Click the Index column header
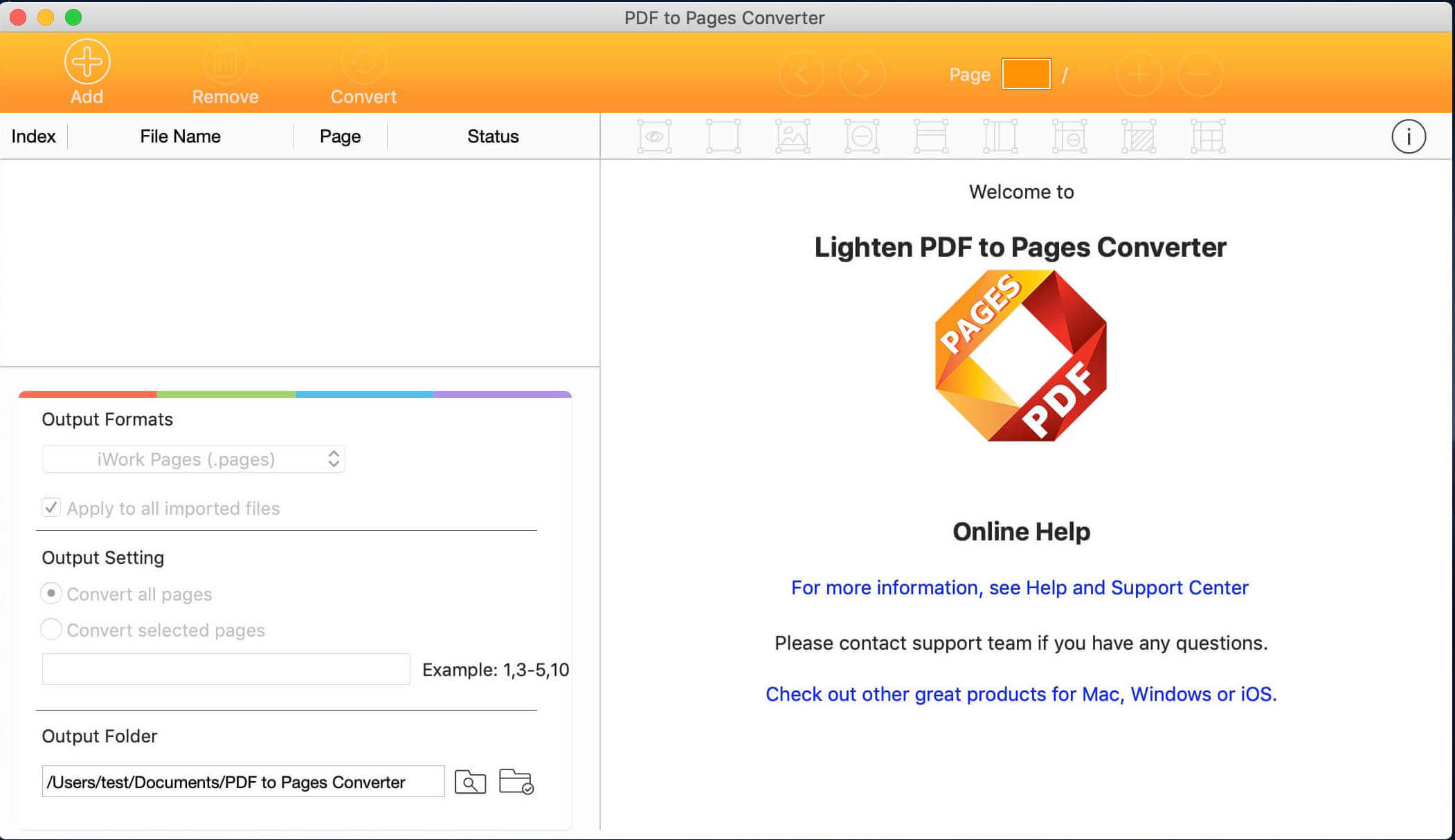This screenshot has width=1455, height=840. [x=33, y=136]
